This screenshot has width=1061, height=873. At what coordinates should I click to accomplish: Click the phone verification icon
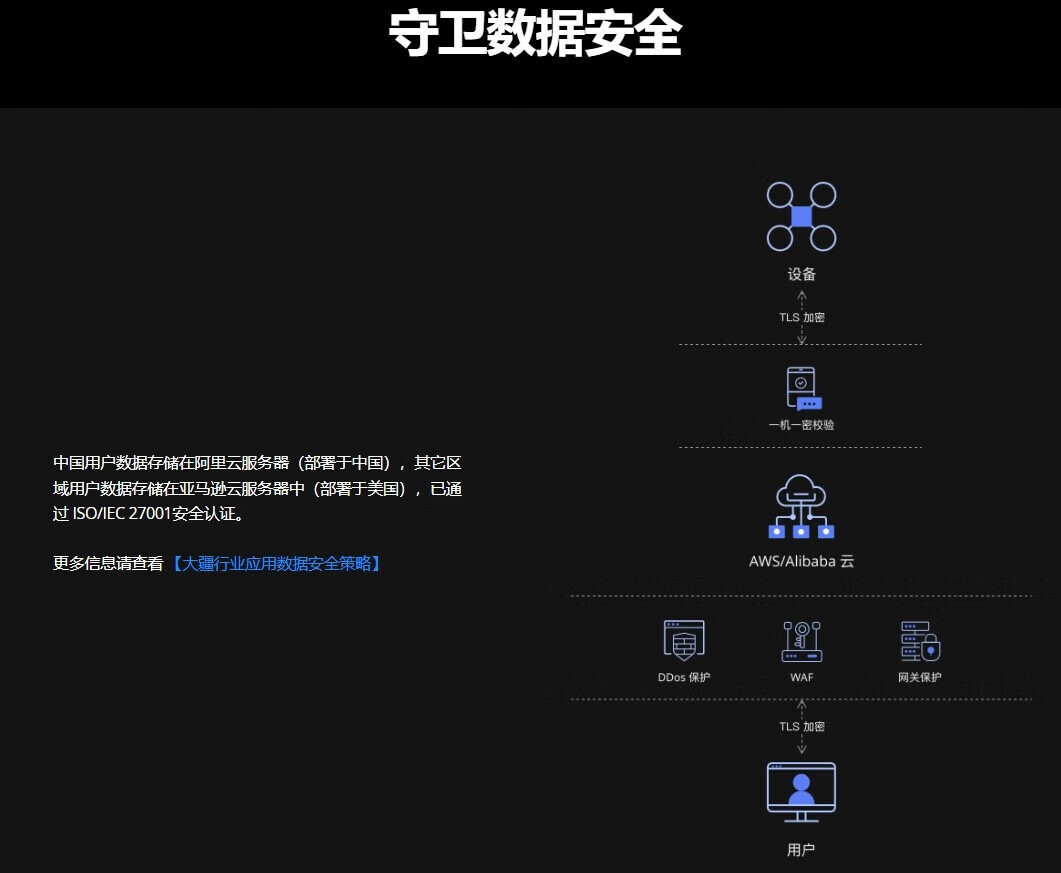(803, 389)
